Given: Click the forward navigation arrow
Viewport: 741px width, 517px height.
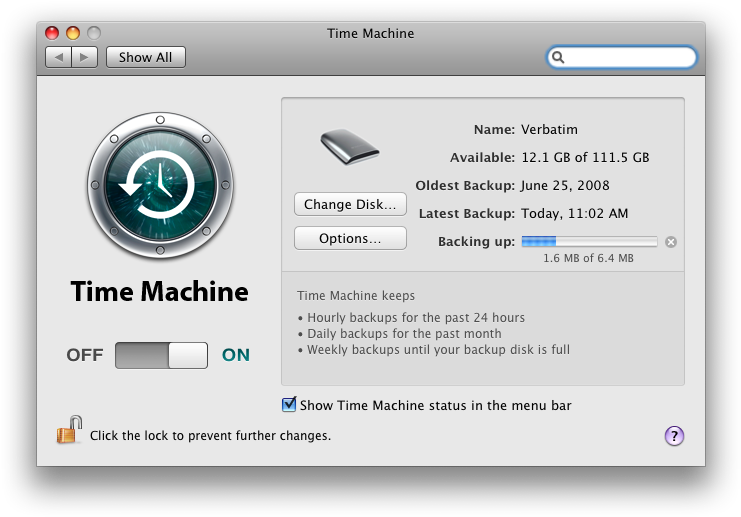Looking at the screenshot, I should 85,57.
